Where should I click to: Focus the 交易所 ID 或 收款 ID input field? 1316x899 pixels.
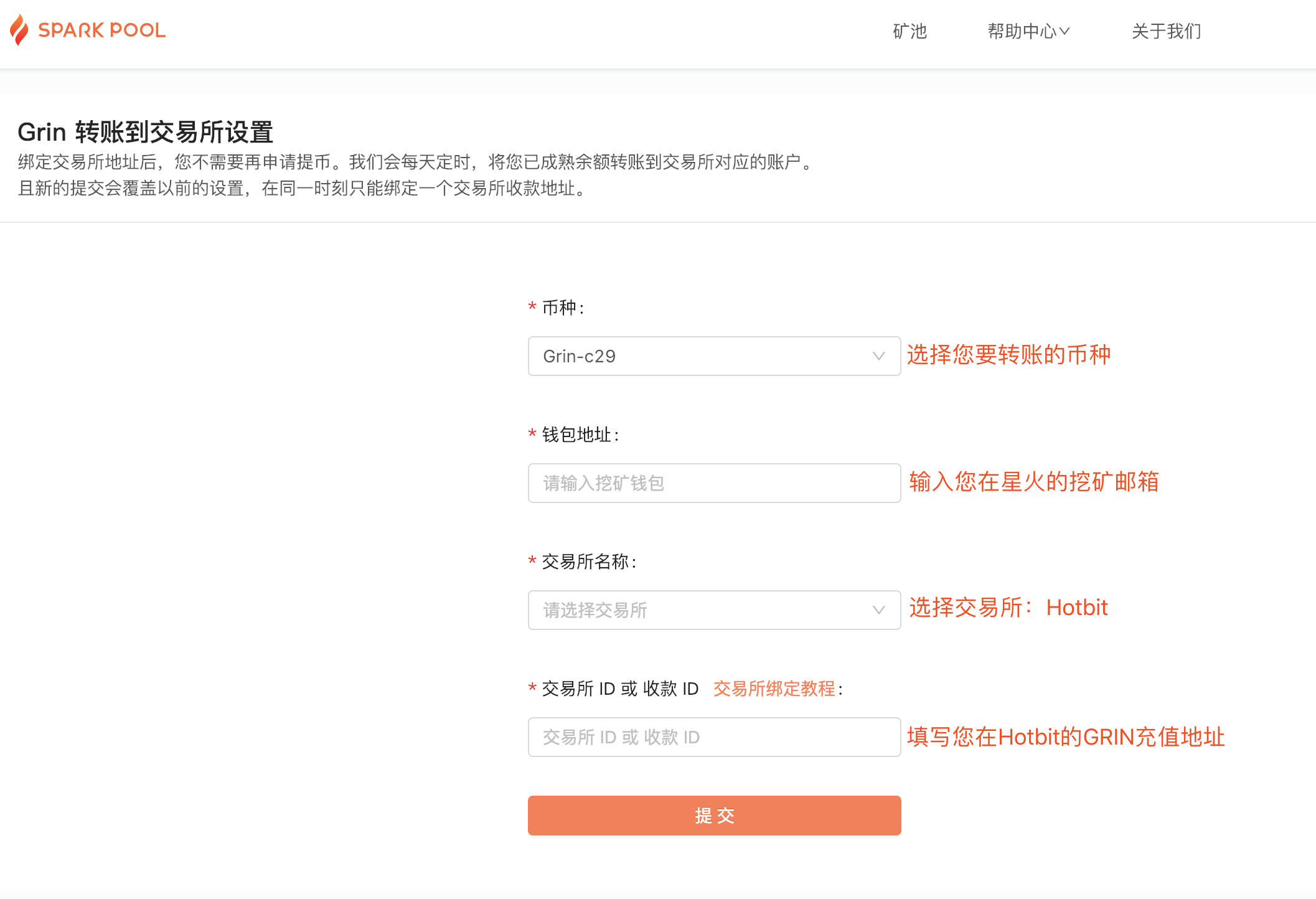click(714, 737)
